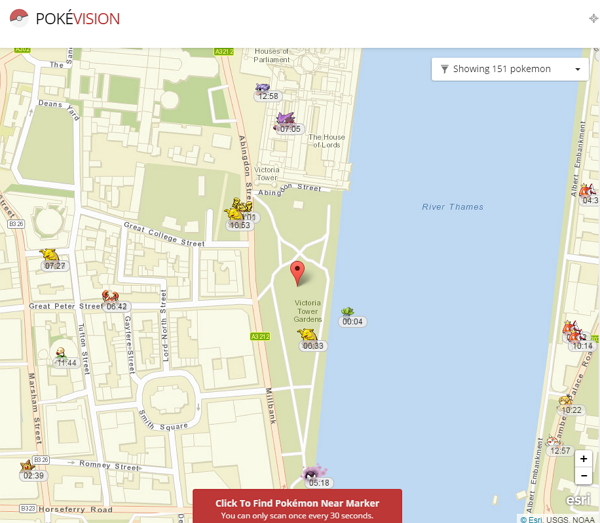Click the Pokémon labeled 11:44
The width and height of the screenshot is (600, 523).
[x=62, y=354]
